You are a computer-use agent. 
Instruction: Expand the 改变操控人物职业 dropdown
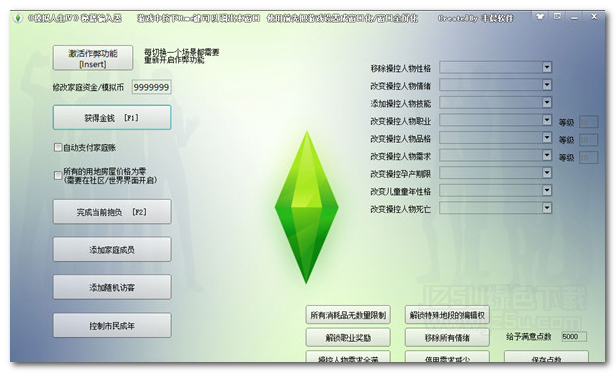[547, 120]
